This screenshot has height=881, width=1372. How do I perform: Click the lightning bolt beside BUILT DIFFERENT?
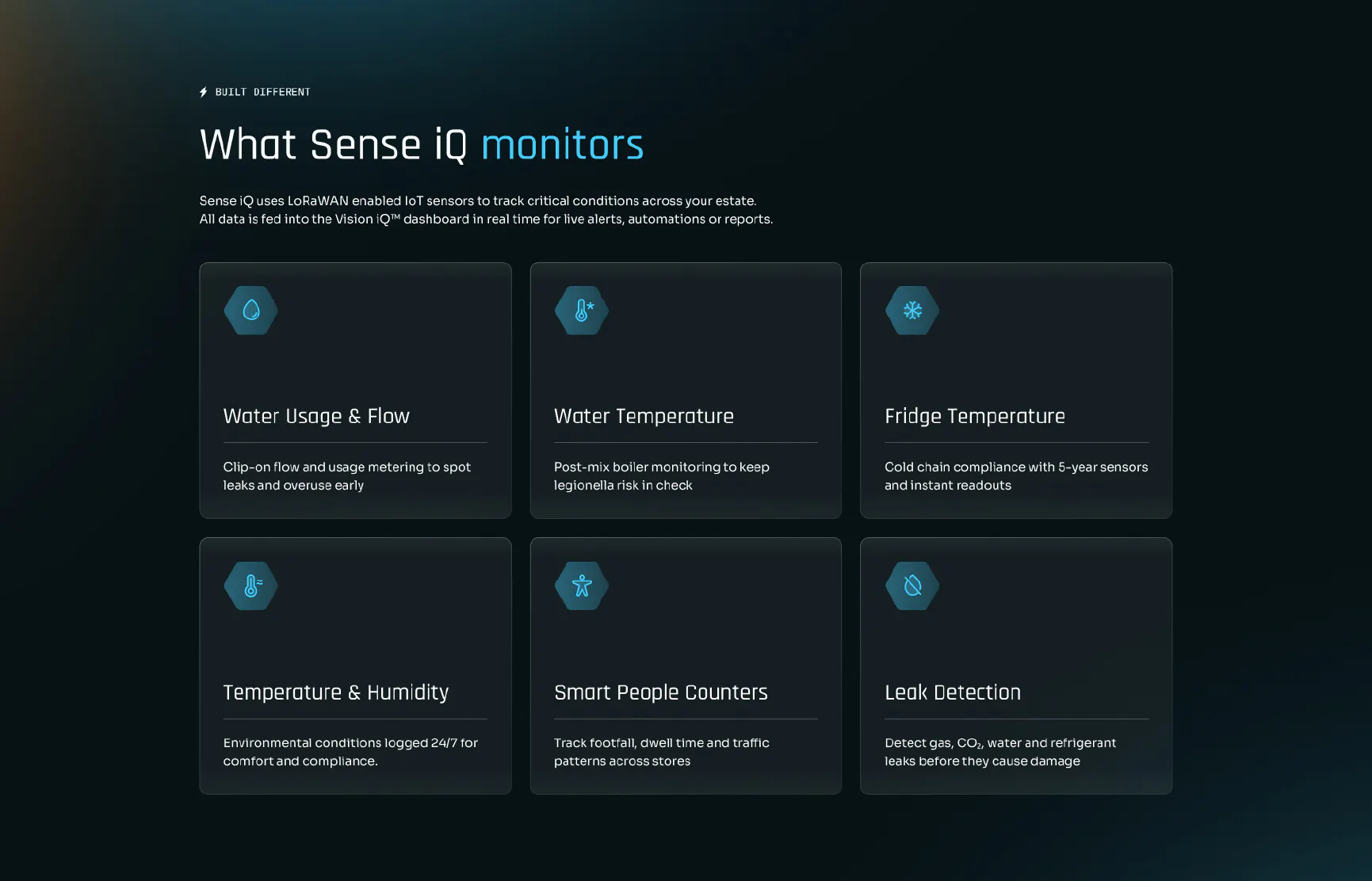[204, 91]
